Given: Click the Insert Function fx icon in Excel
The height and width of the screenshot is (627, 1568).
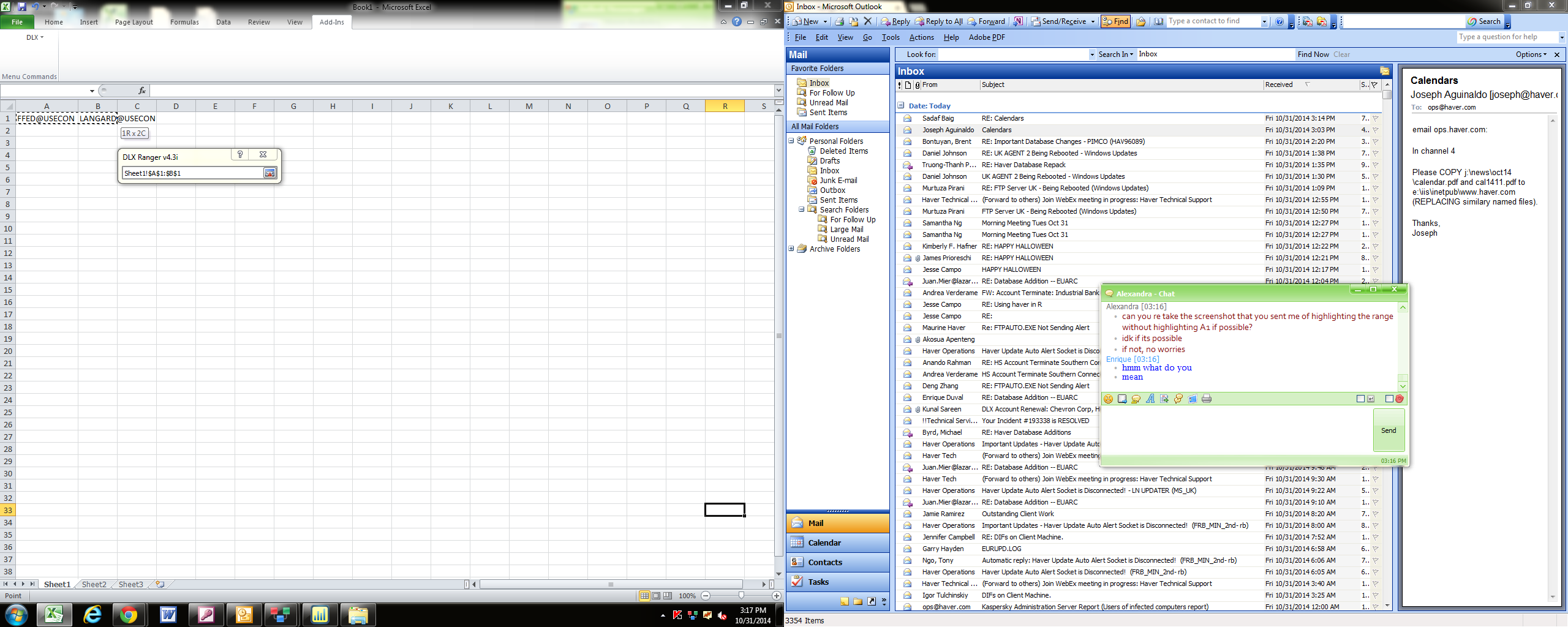Looking at the screenshot, I should (142, 91).
